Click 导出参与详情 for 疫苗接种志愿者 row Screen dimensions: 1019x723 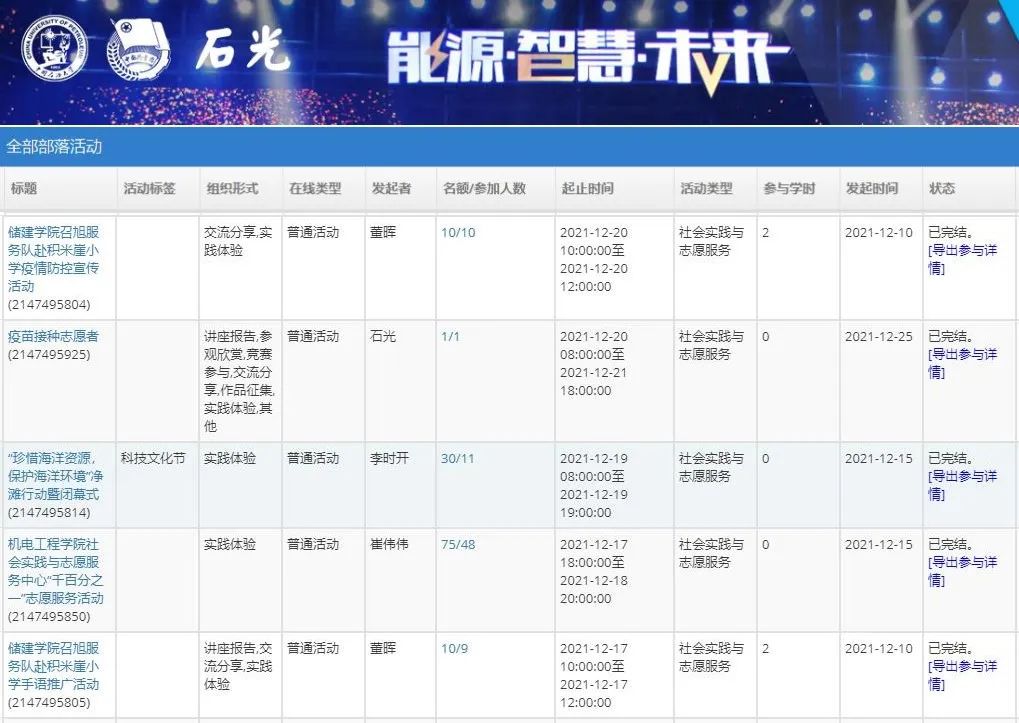[963, 364]
